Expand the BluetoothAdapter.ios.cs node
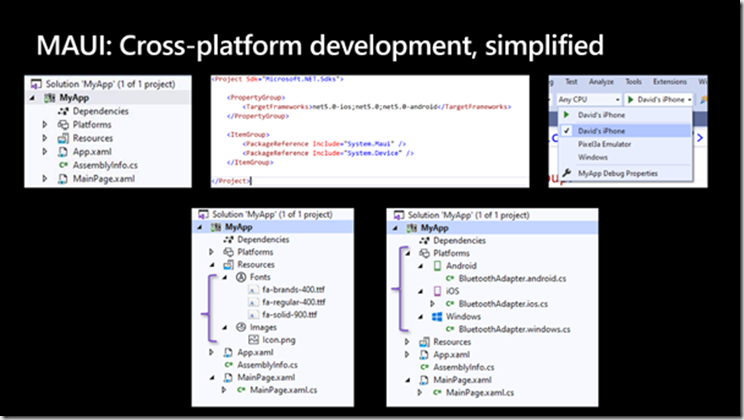Viewport: 744px width, 420px height. coord(432,304)
